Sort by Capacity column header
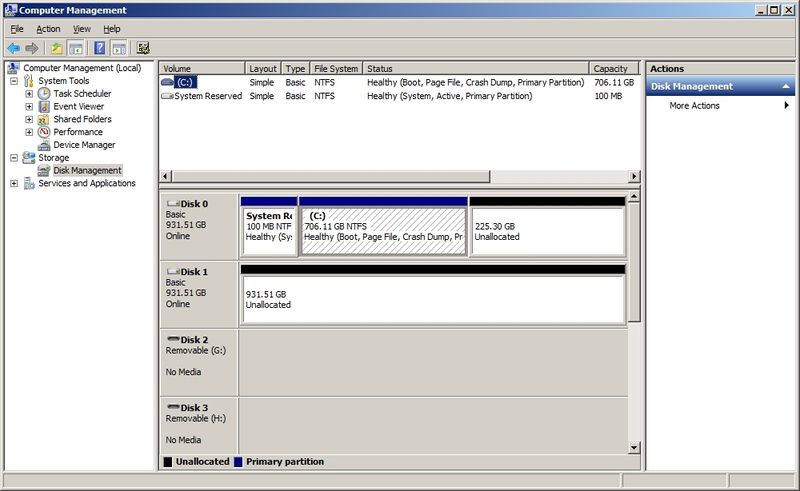 tap(614, 68)
